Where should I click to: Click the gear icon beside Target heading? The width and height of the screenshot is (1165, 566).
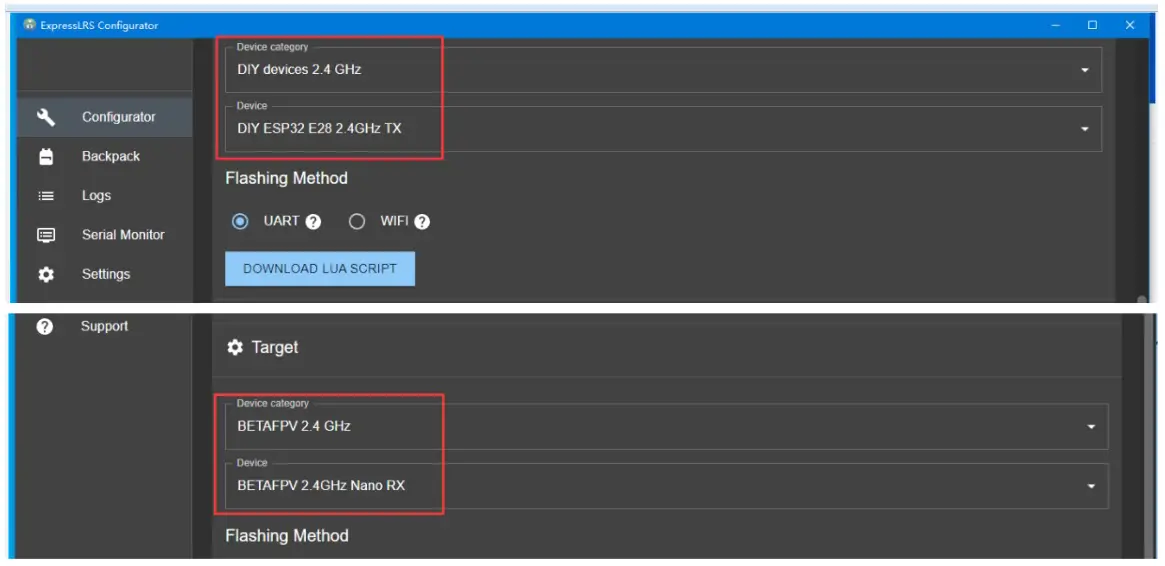coord(236,348)
